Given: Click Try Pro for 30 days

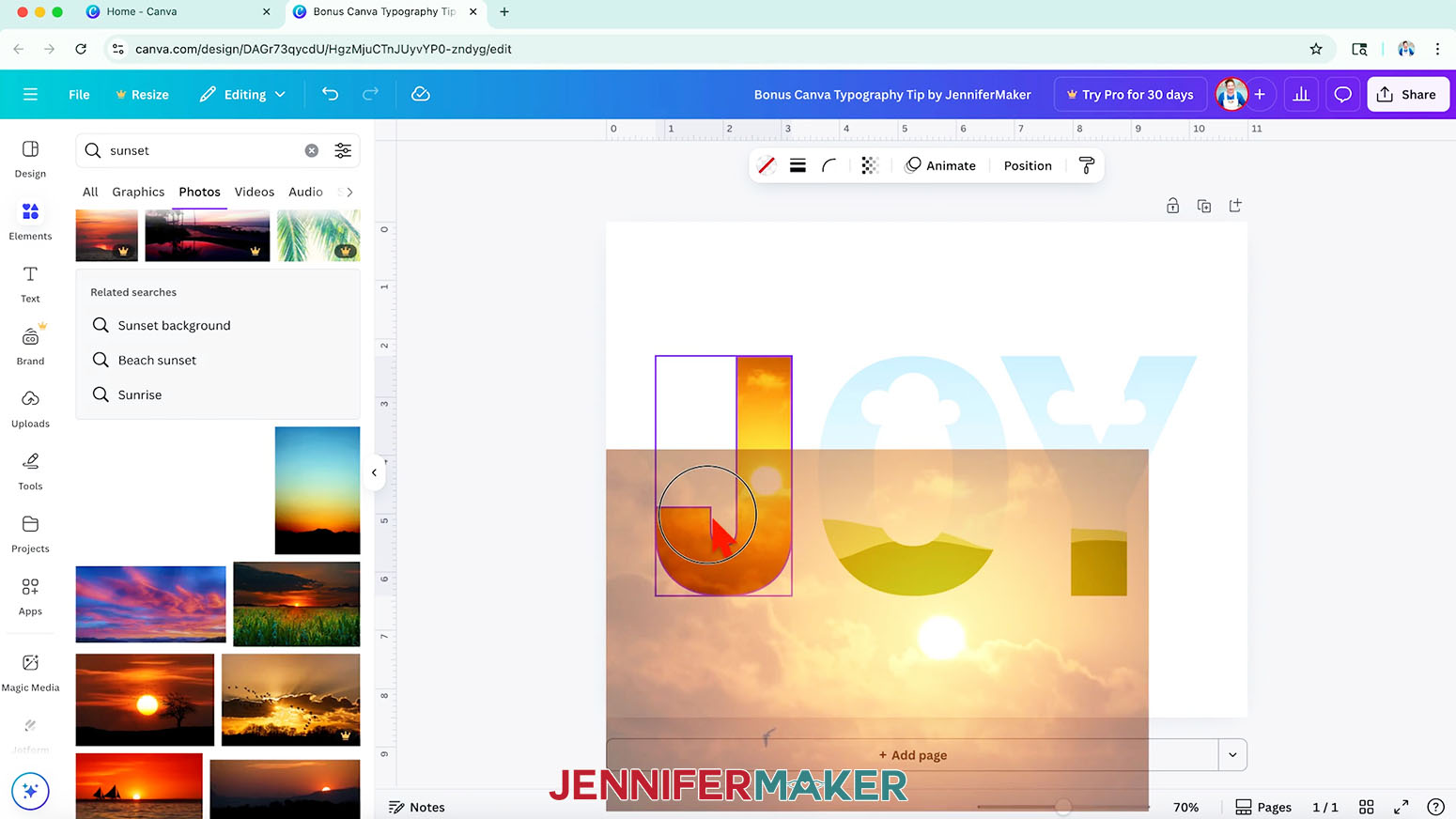Looking at the screenshot, I should 1130,94.
